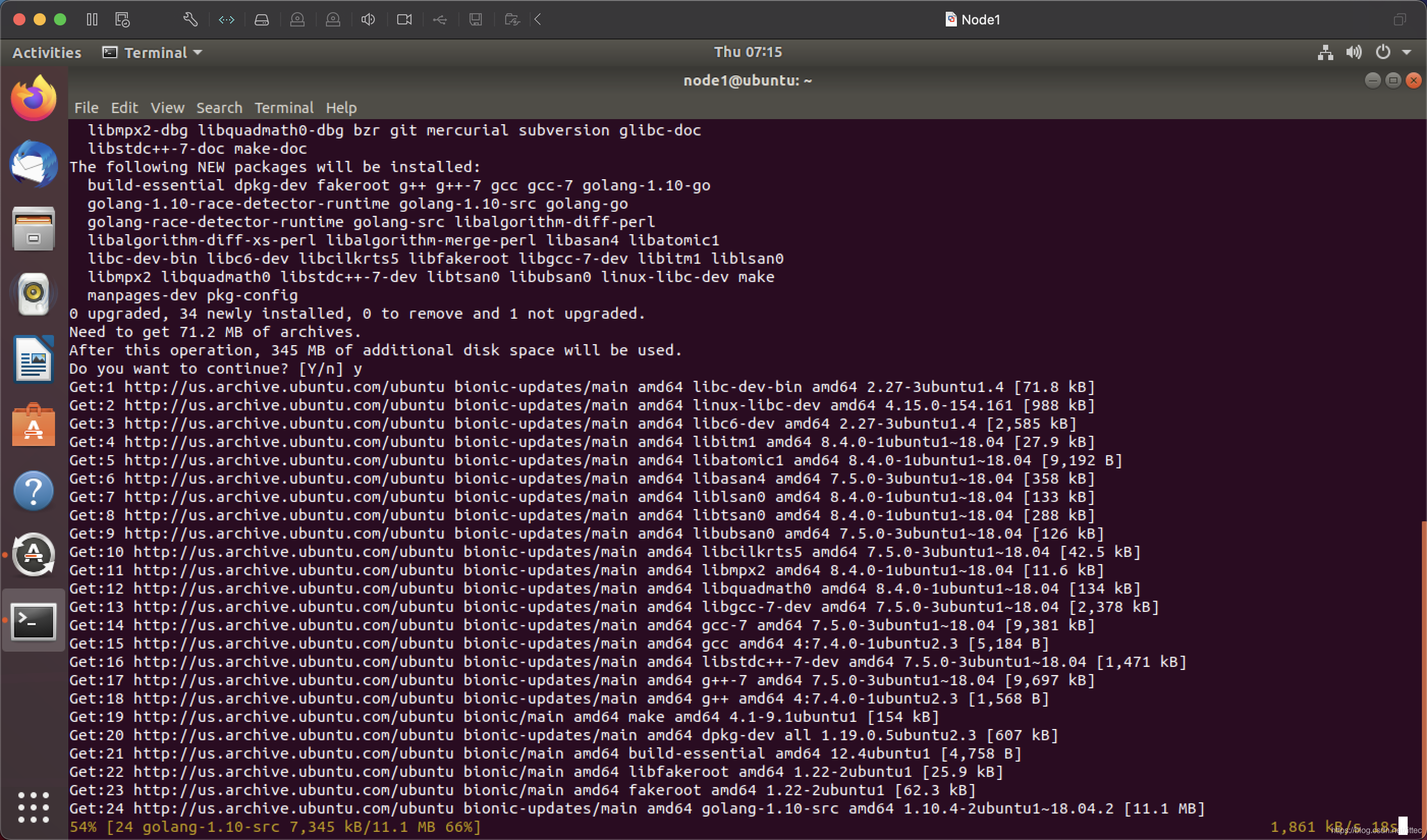Click the CD/DVD icon beside the sound icon
Image resolution: width=1427 pixels, height=840 pixels.
tap(333, 20)
